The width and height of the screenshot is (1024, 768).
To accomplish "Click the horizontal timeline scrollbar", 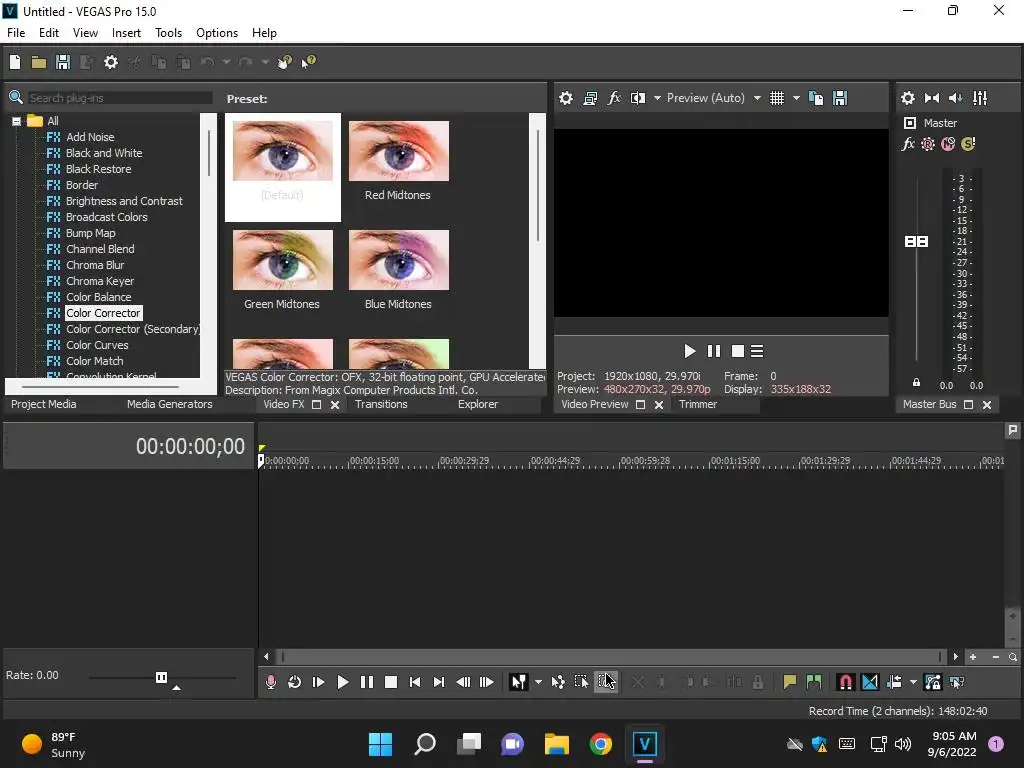I will (x=610, y=656).
